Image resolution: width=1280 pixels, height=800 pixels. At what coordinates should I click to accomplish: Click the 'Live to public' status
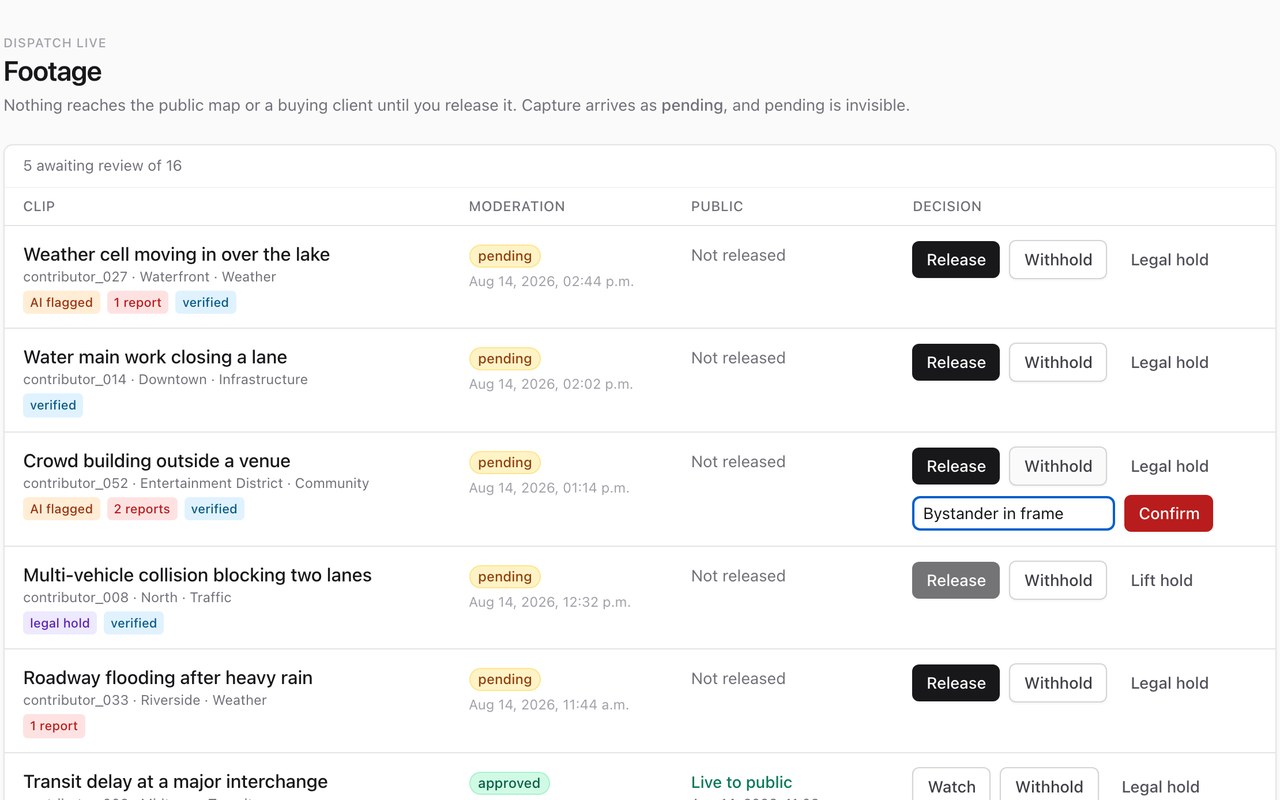(741, 782)
